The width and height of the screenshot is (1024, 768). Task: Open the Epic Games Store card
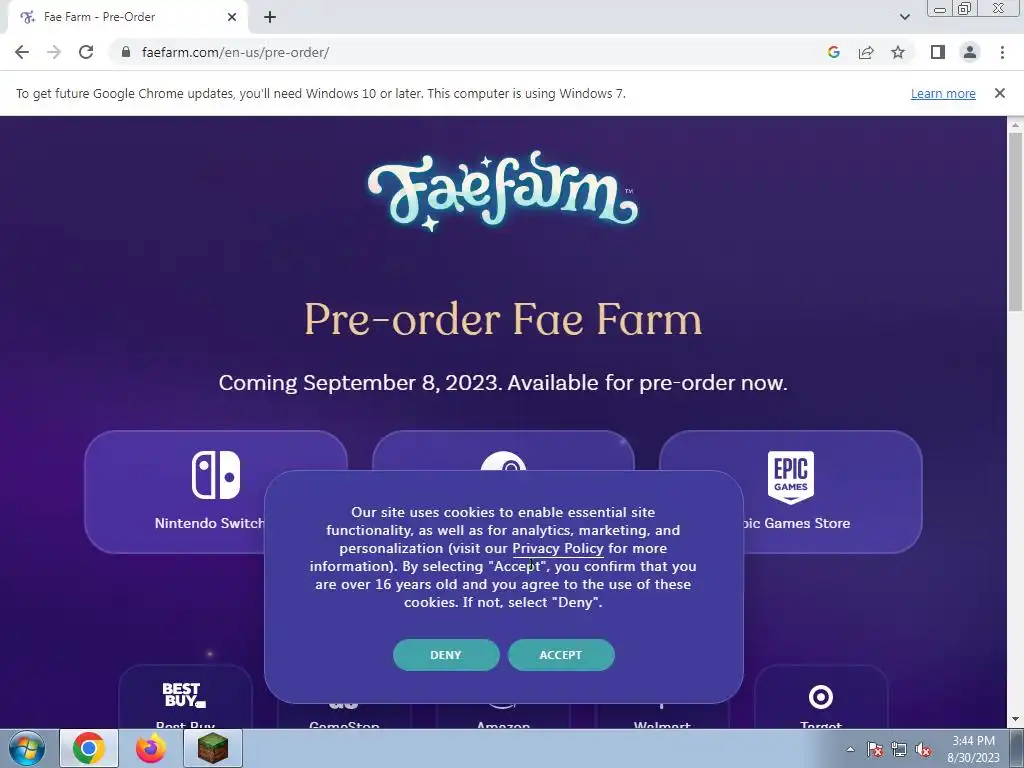791,491
